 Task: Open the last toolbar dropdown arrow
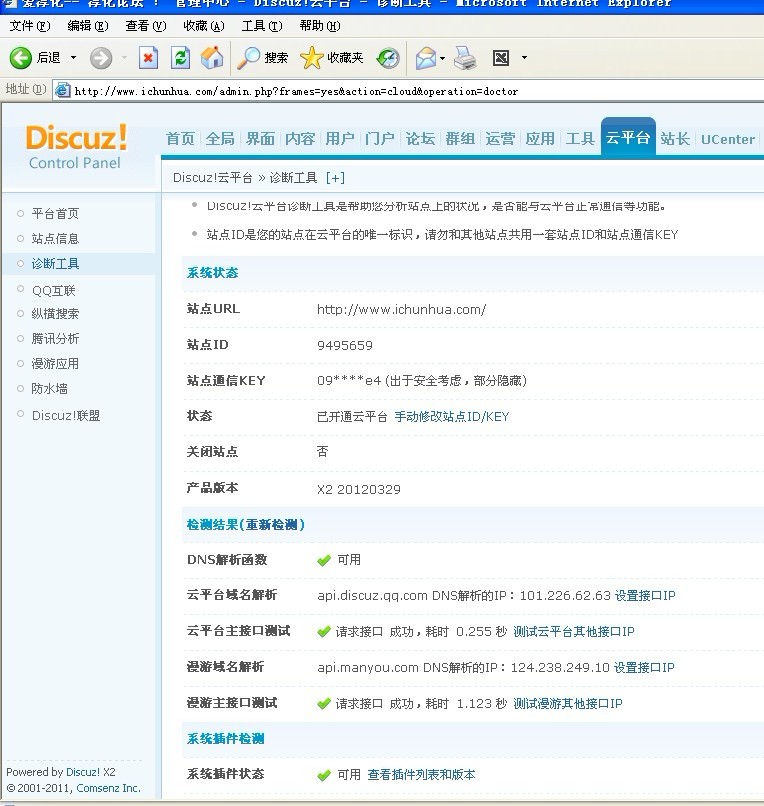click(x=524, y=58)
